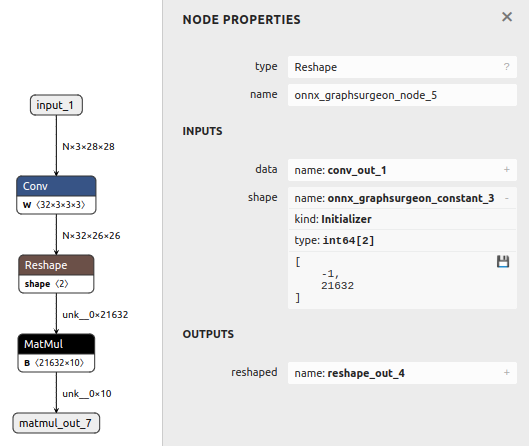Image resolution: width=529 pixels, height=446 pixels.
Task: Save the shape tensor data with floppy icon
Action: 503,261
